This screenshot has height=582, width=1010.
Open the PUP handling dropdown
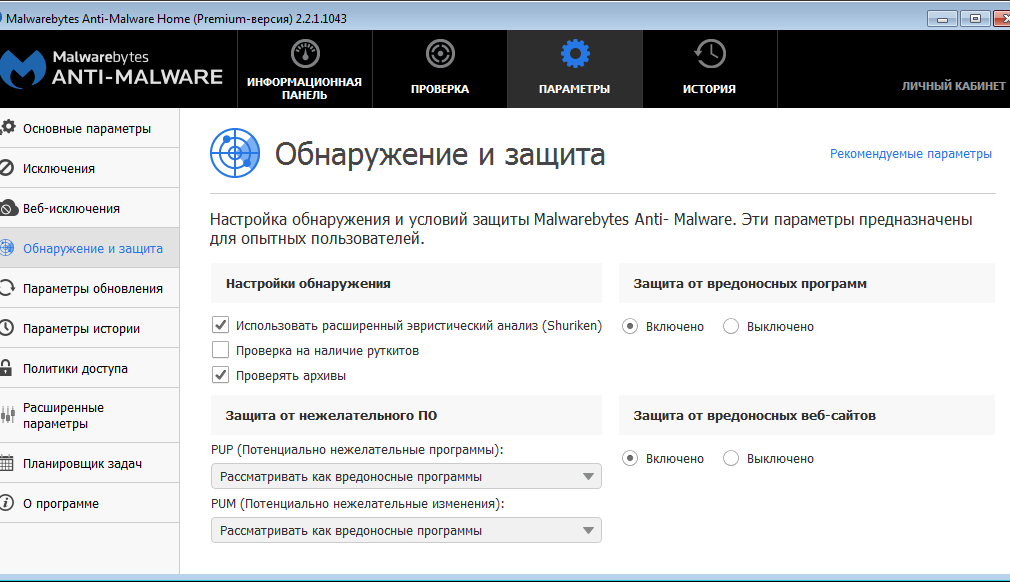pos(406,476)
